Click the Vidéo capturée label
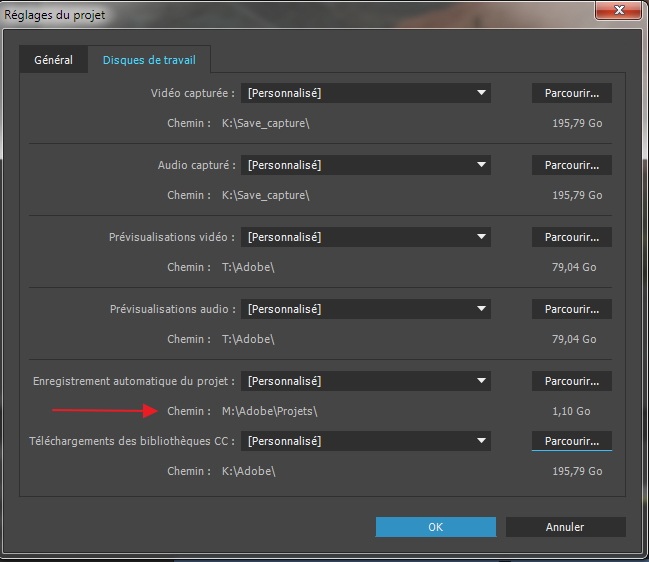Image resolution: width=649 pixels, height=562 pixels. click(x=192, y=93)
